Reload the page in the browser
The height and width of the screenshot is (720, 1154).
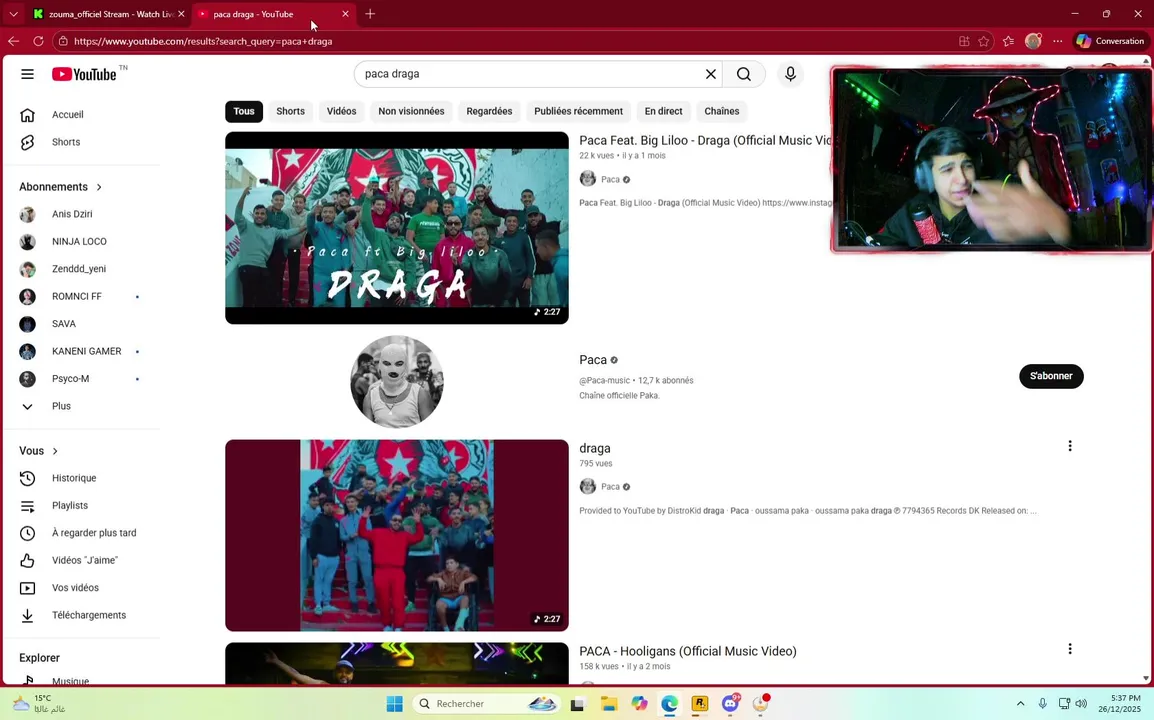38,41
